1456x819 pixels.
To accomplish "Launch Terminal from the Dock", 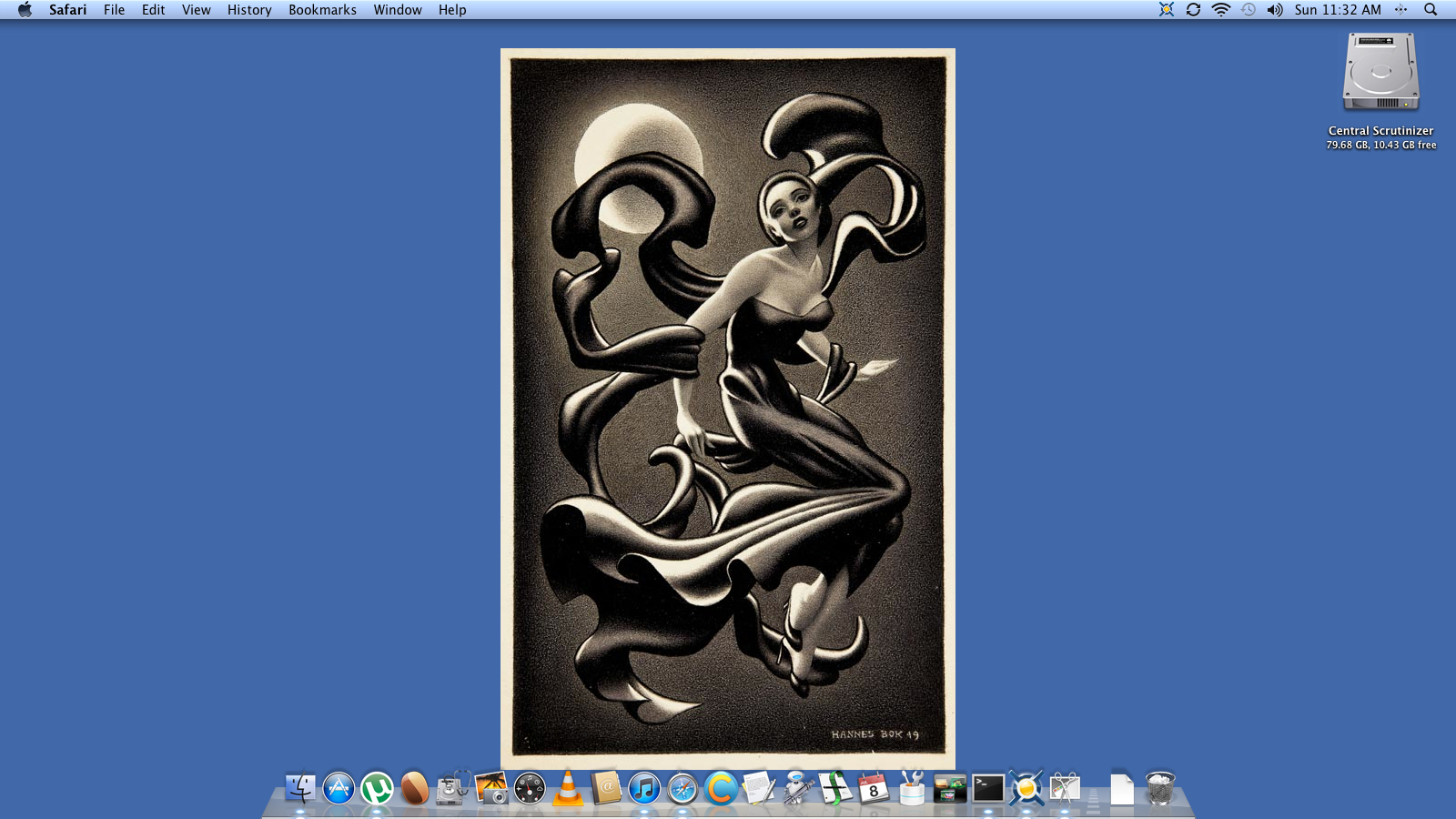I will point(988,788).
